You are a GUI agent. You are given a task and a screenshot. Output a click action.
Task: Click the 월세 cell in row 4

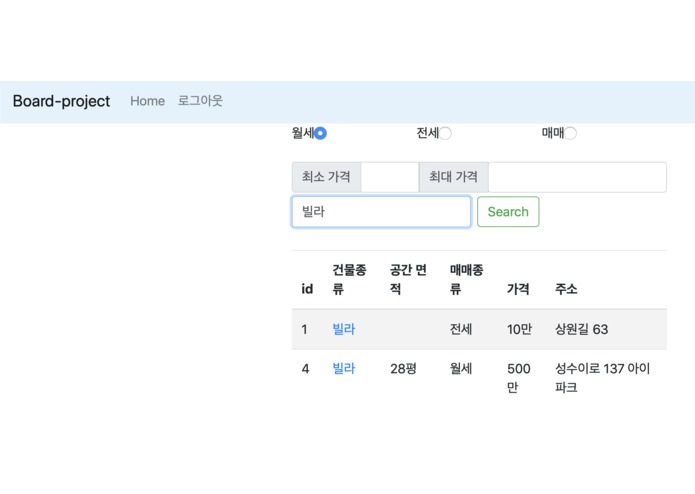click(x=461, y=369)
